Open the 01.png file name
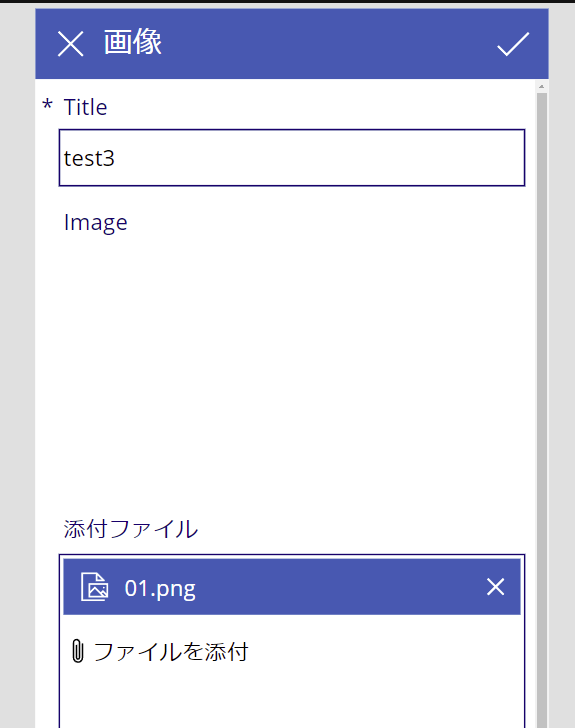The image size is (575, 728). point(160,588)
